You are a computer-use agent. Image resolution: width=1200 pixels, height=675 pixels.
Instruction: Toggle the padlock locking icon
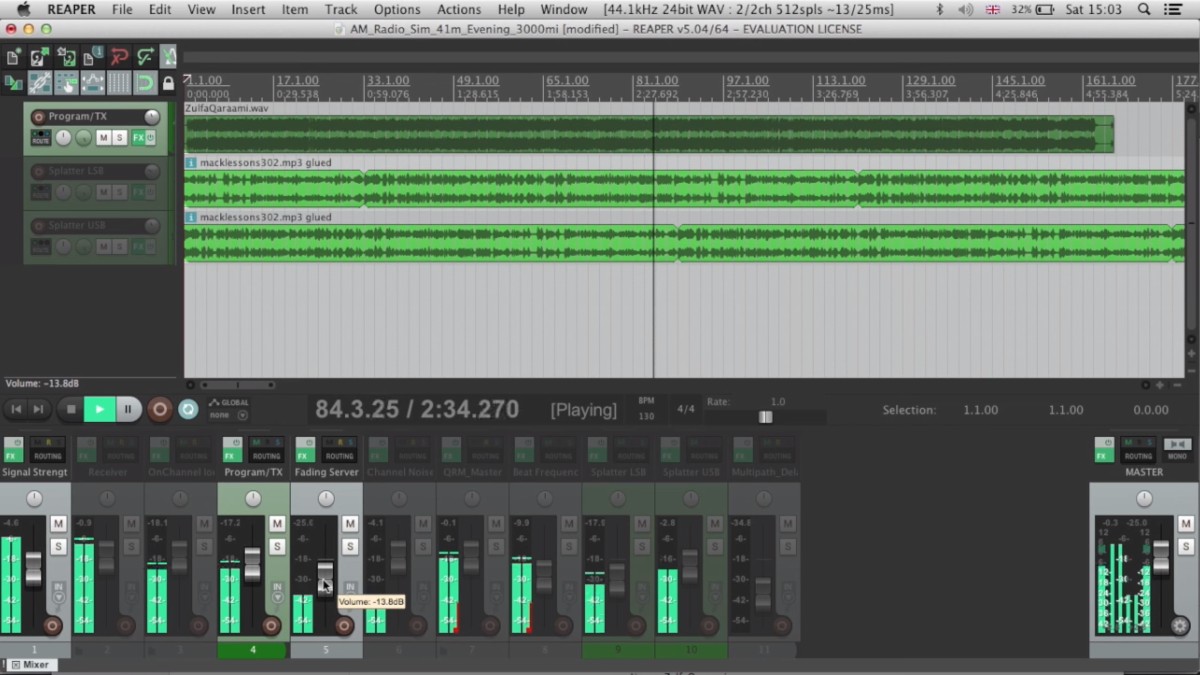point(168,83)
